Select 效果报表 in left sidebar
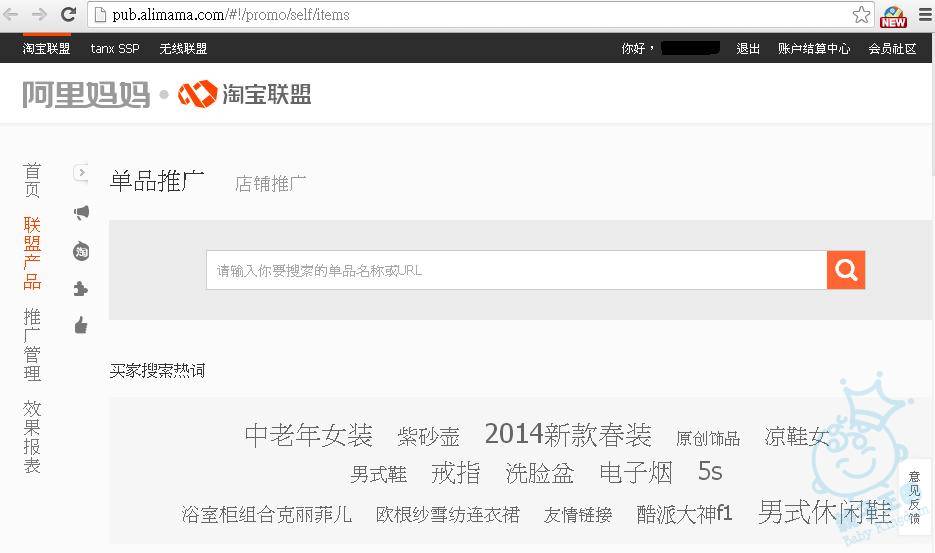935x553 pixels. coord(32,437)
